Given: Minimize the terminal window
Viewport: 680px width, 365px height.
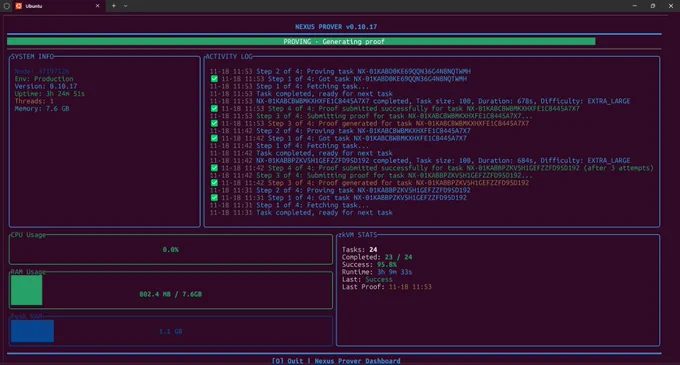Looking at the screenshot, I should point(634,6).
